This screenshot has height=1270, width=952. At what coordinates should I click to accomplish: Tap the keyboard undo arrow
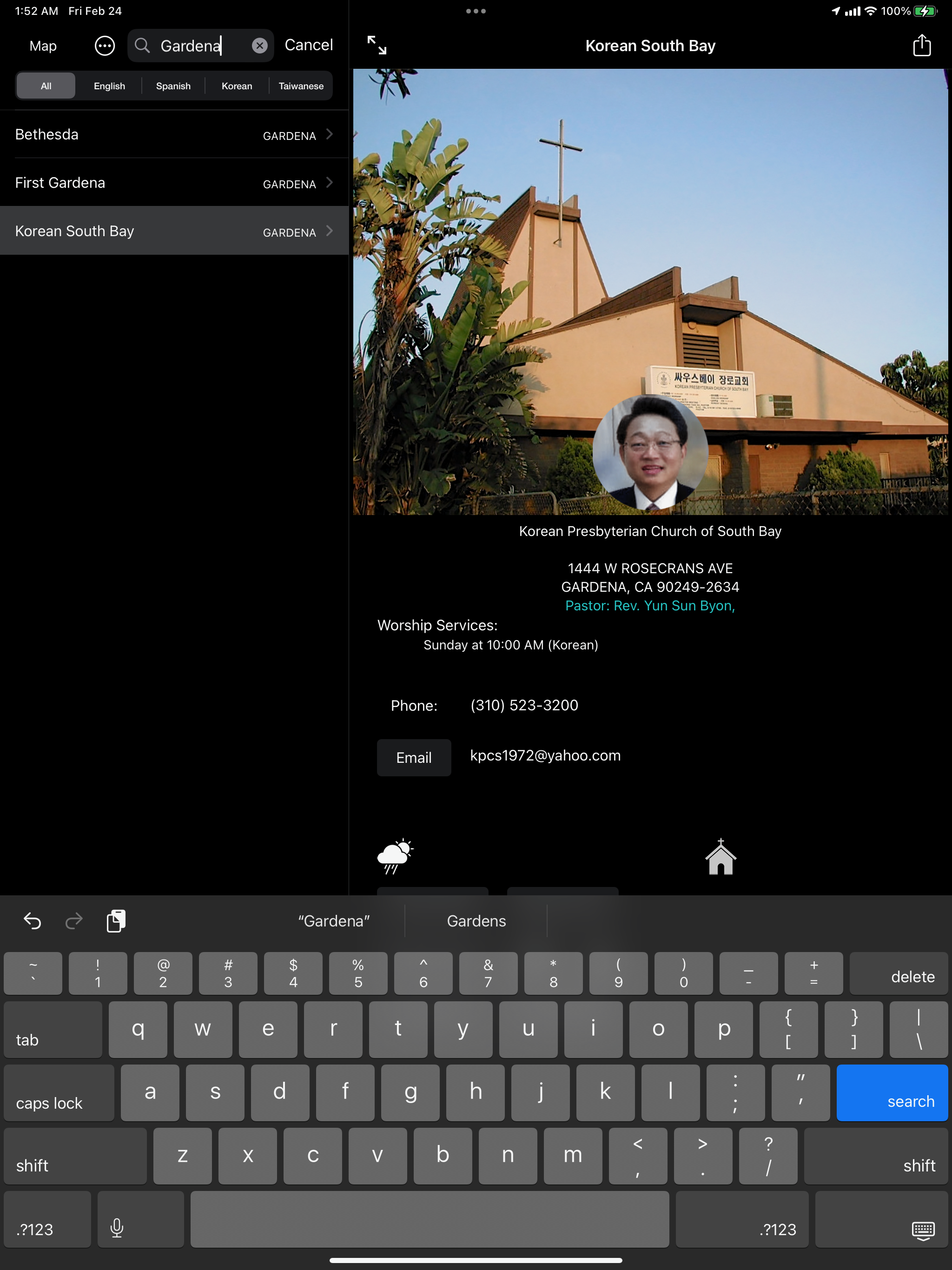(32, 921)
